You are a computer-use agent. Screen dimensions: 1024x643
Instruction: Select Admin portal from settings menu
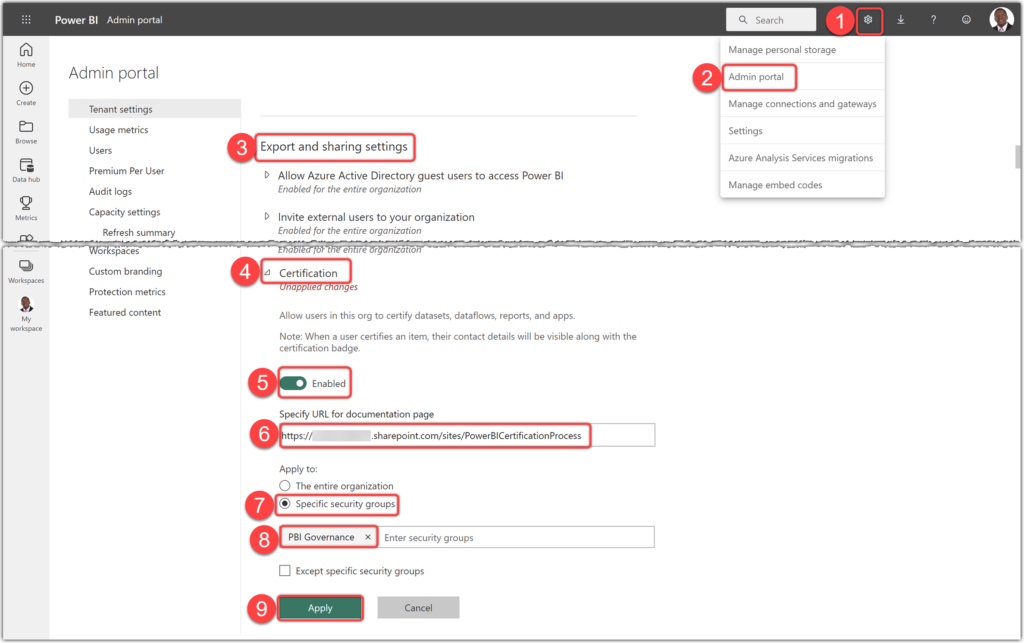point(802,76)
